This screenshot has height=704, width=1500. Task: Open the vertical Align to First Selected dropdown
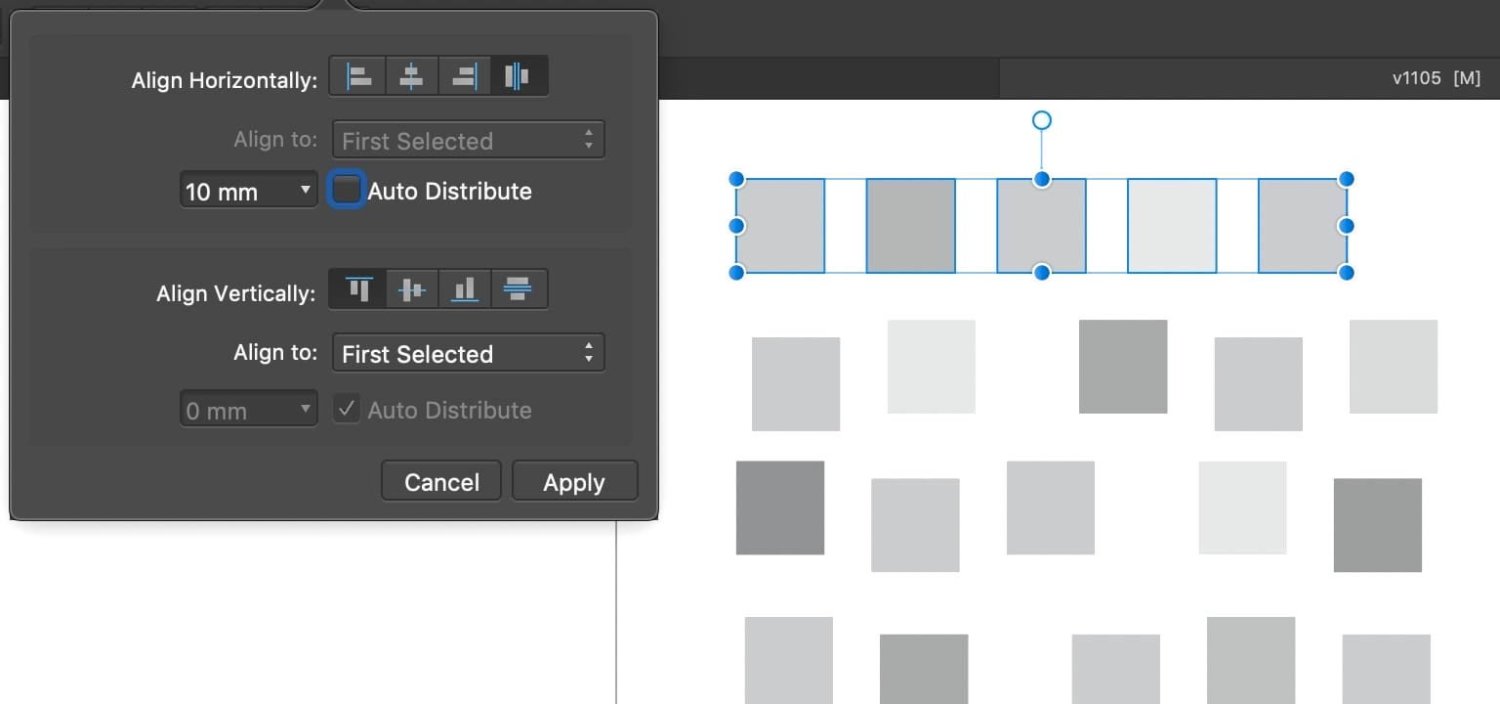pos(468,353)
